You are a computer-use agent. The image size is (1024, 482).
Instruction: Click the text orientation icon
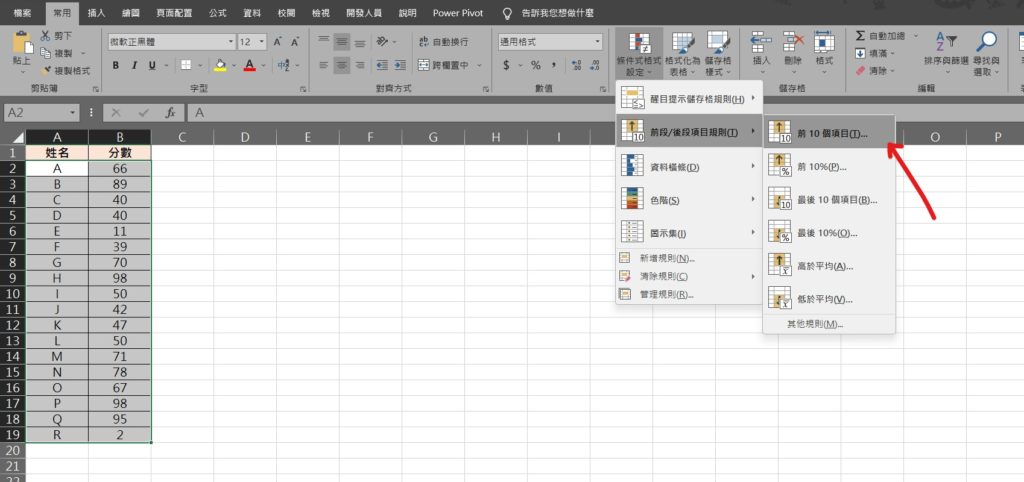click(383, 42)
